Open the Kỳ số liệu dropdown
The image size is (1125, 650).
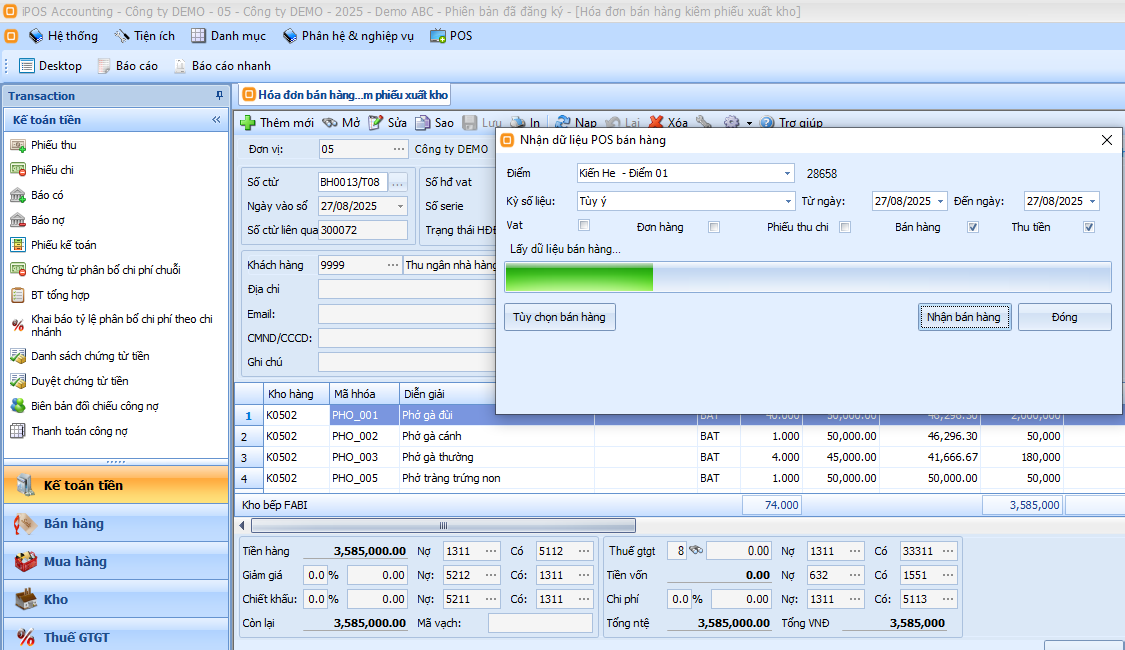[787, 201]
